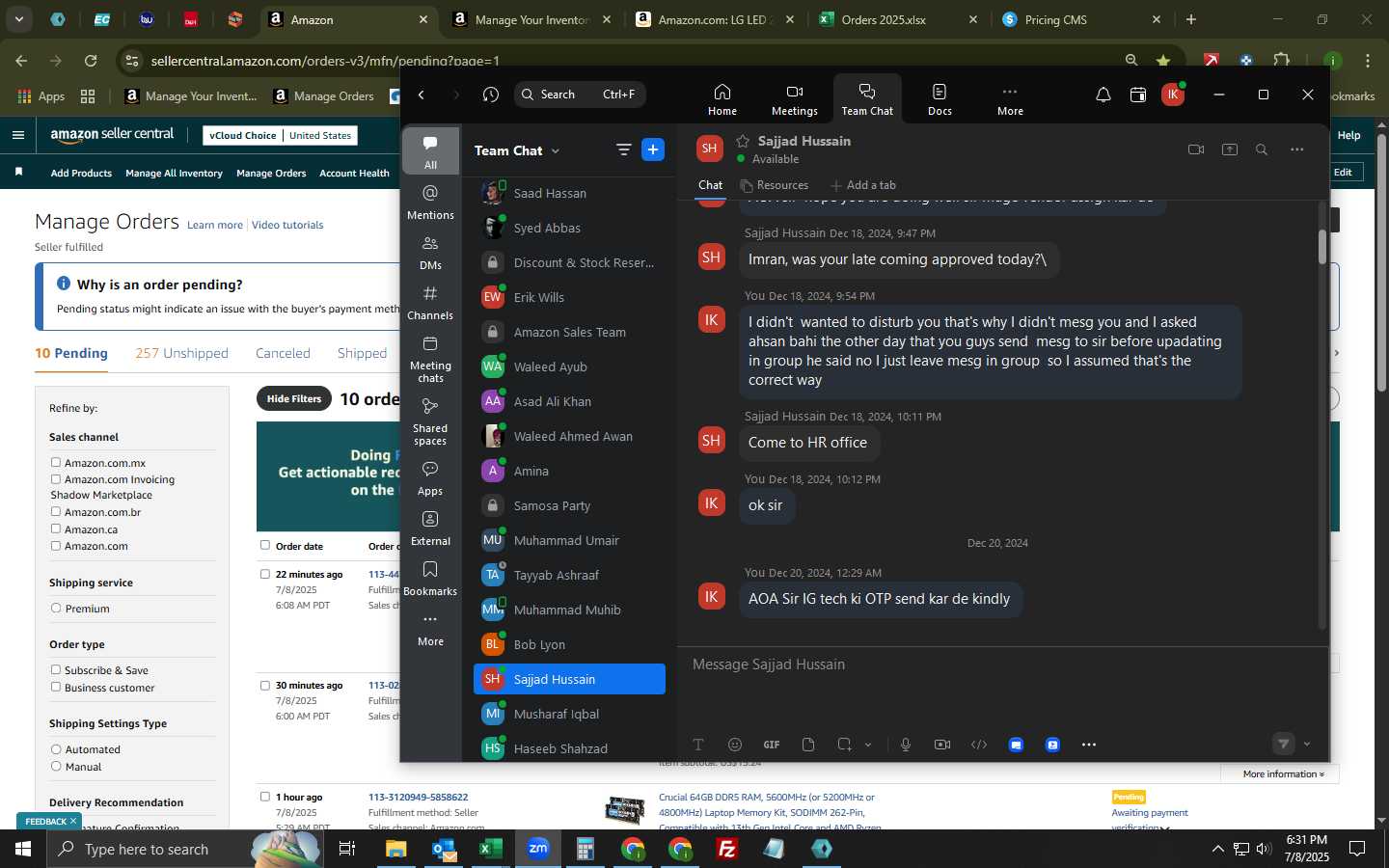Click into Message Sajjad Hussain field
The width and height of the screenshot is (1389, 868).
click(1001, 665)
